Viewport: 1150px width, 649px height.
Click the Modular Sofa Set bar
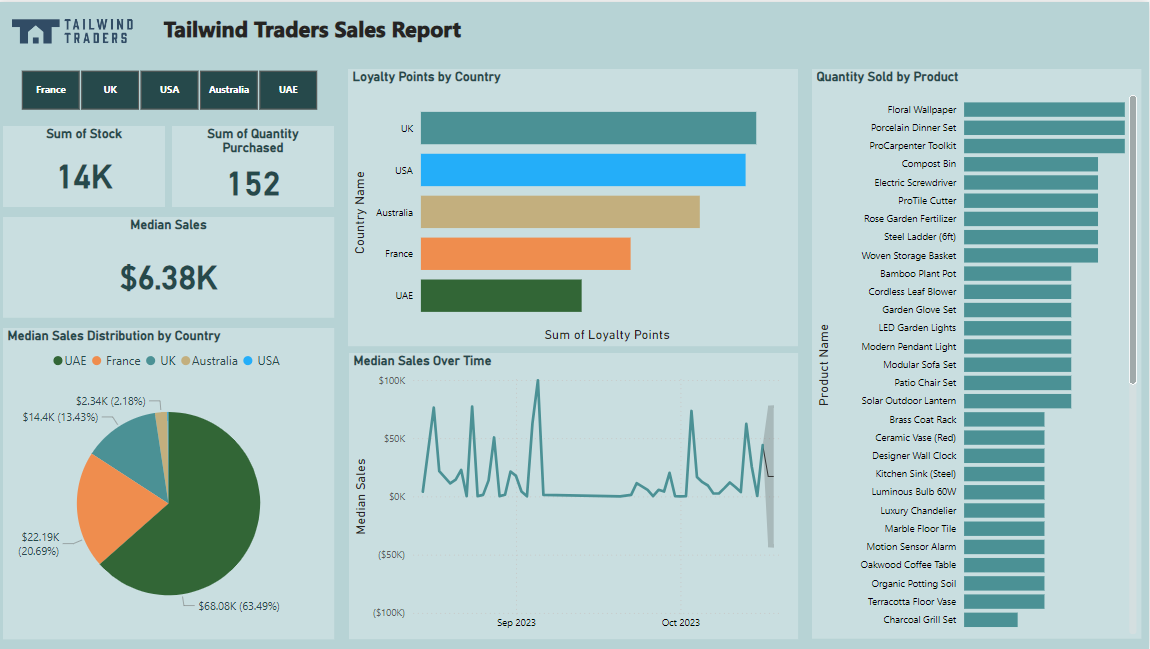[x=1018, y=364]
